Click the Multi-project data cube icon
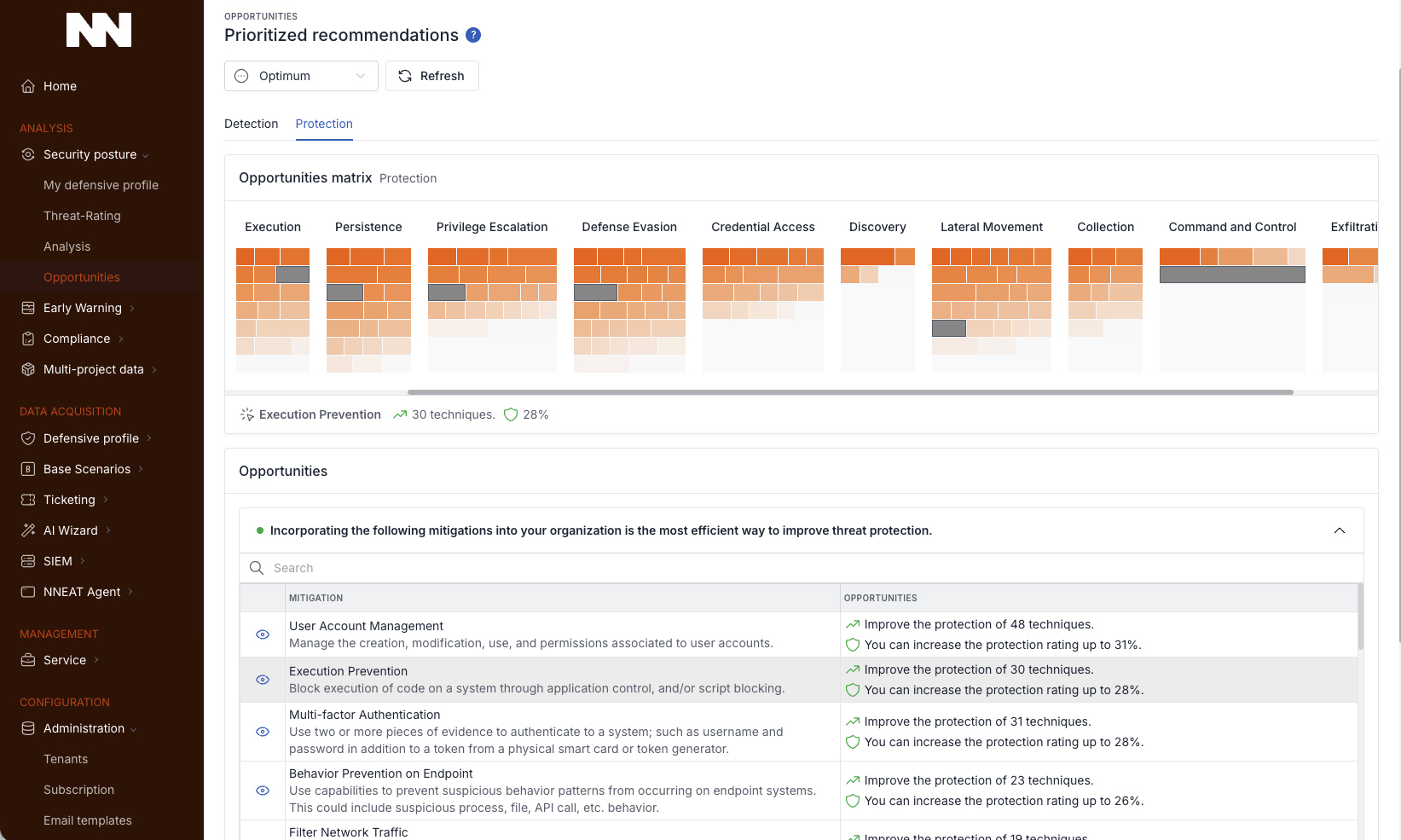 click(28, 369)
